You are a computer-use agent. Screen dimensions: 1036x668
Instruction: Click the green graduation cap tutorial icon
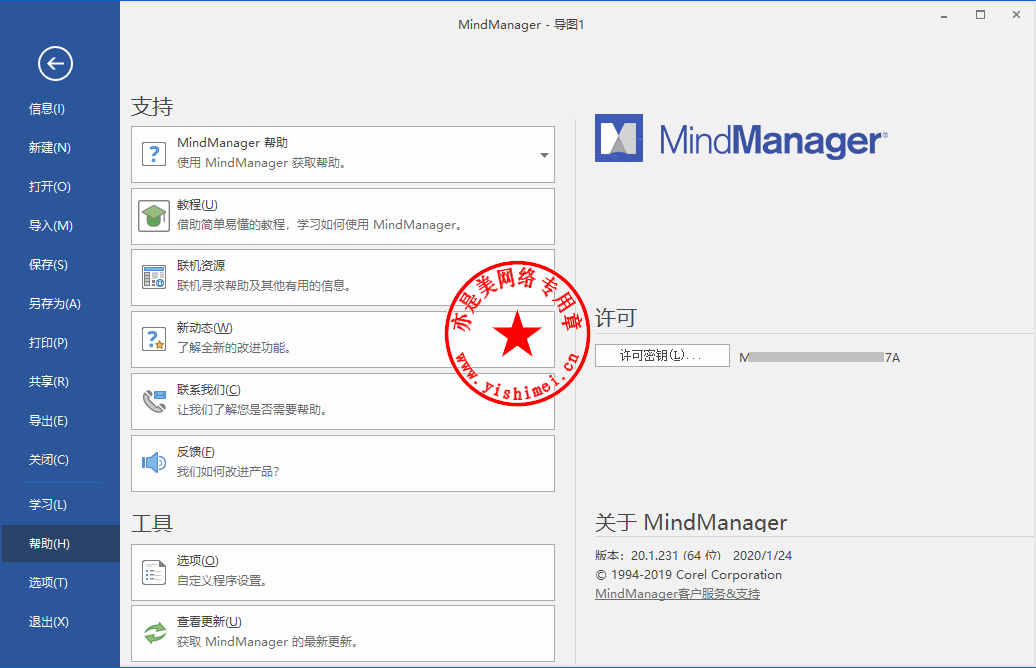point(154,216)
